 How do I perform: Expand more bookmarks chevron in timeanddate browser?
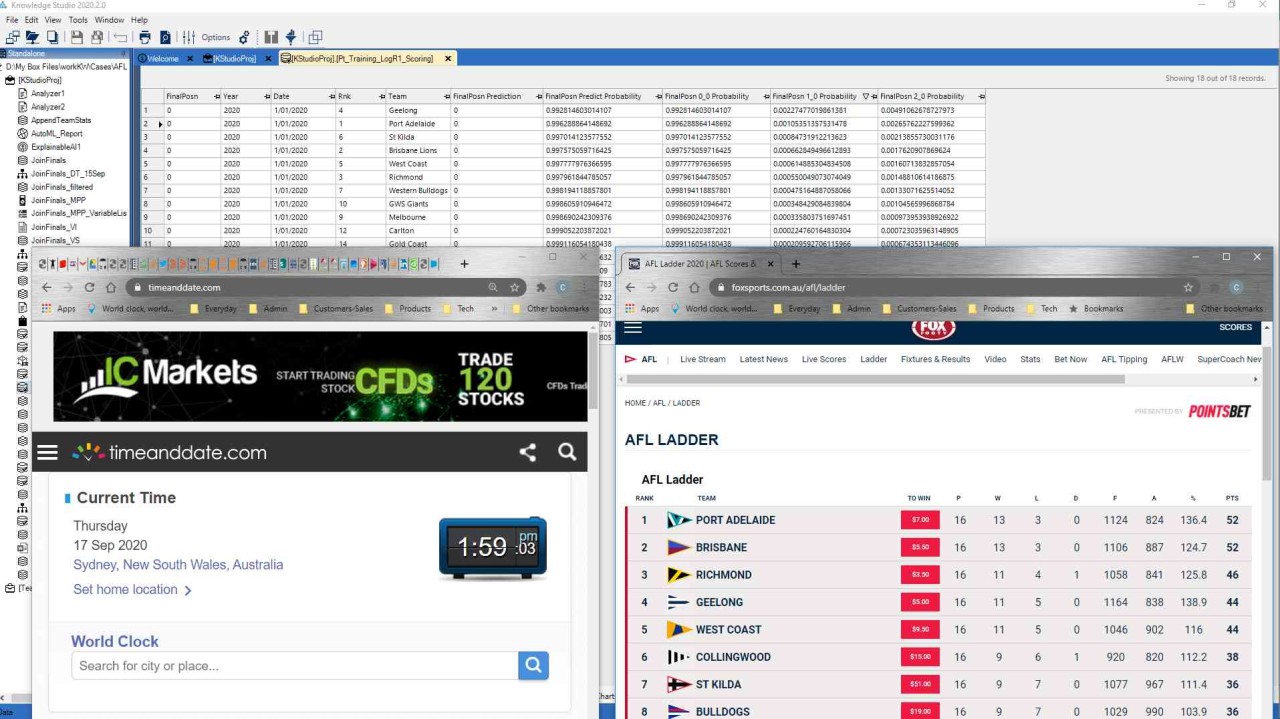coord(496,309)
